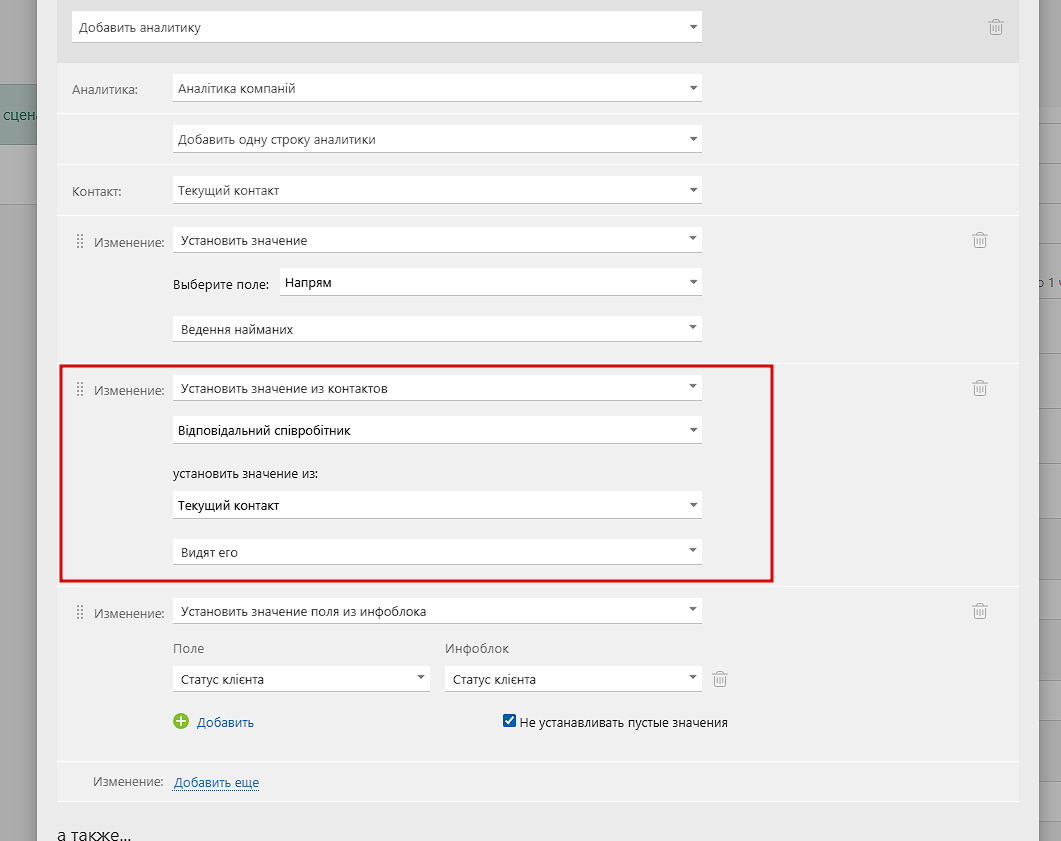The height and width of the screenshot is (841, 1061).
Task: Grab drag handle of 'Установить значение' row
Action: click(80, 241)
